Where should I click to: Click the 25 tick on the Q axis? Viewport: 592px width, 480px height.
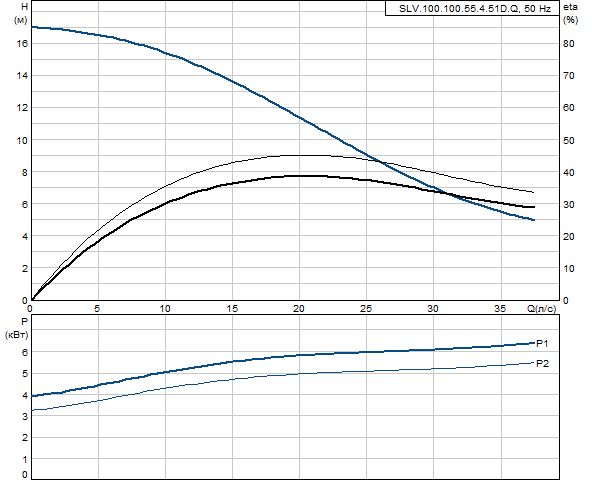tap(366, 309)
